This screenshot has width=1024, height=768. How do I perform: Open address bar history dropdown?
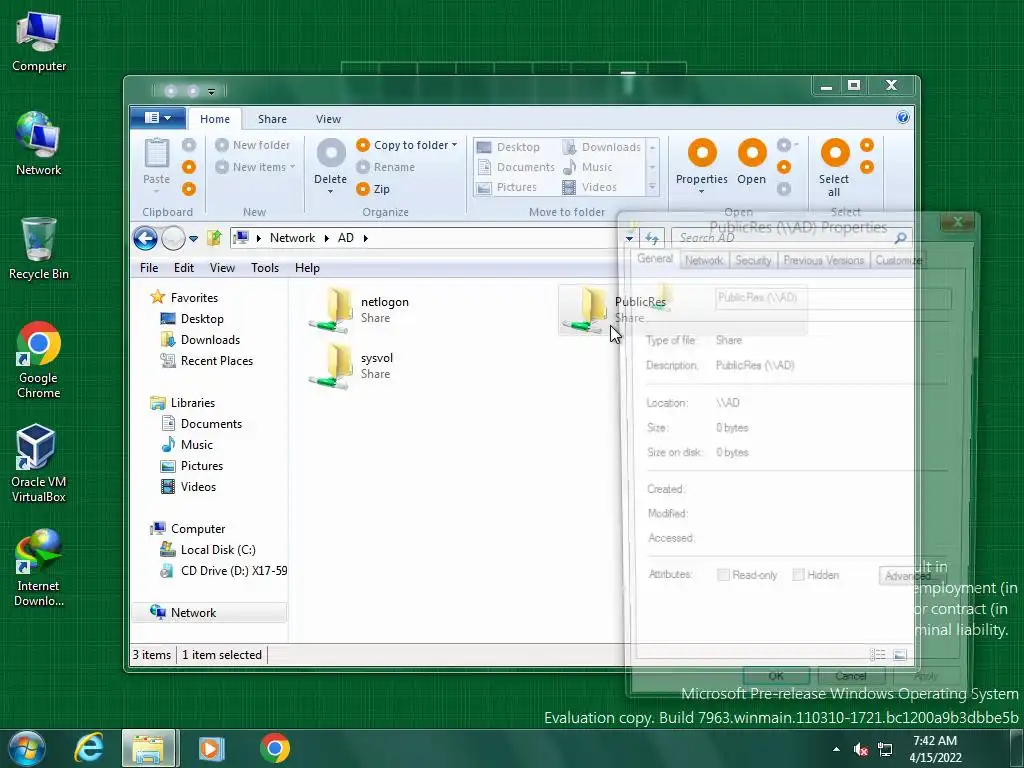pos(629,238)
